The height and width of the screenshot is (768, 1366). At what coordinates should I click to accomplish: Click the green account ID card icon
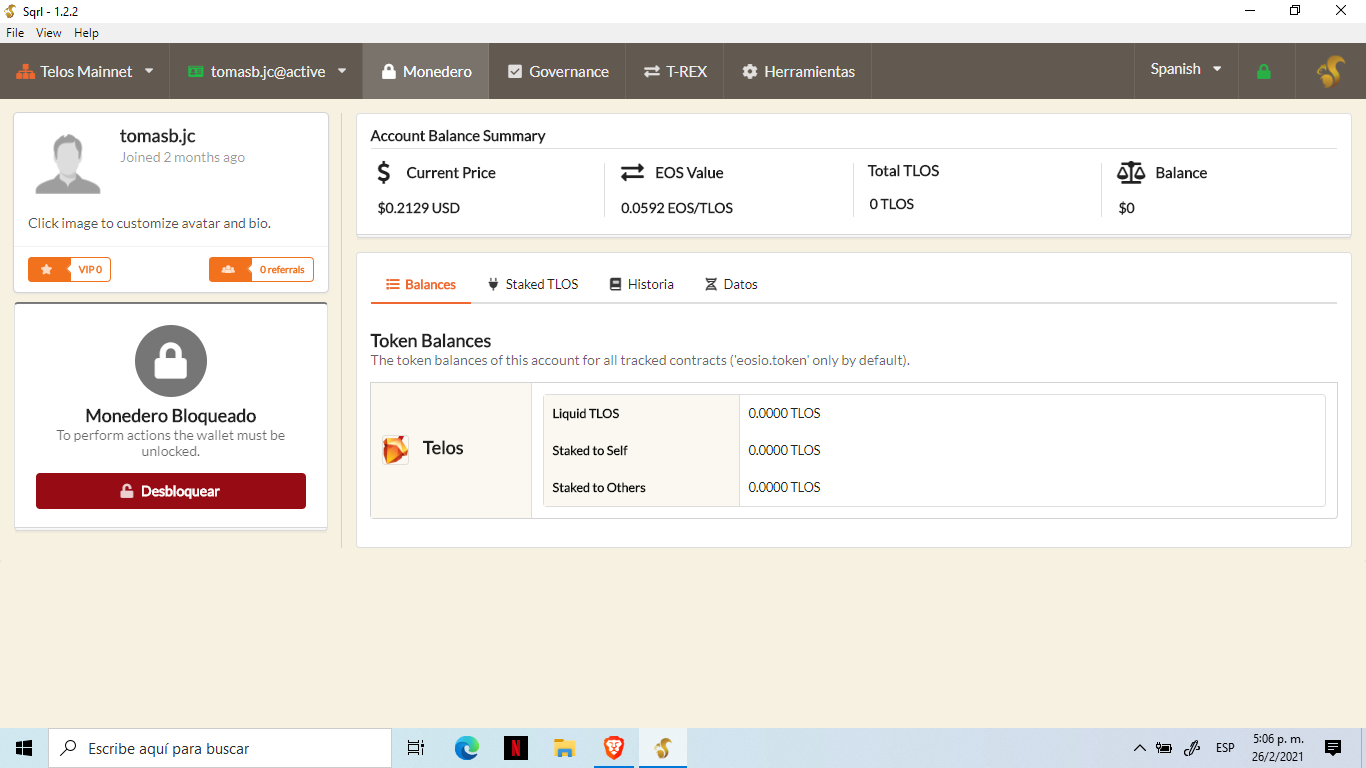(195, 71)
